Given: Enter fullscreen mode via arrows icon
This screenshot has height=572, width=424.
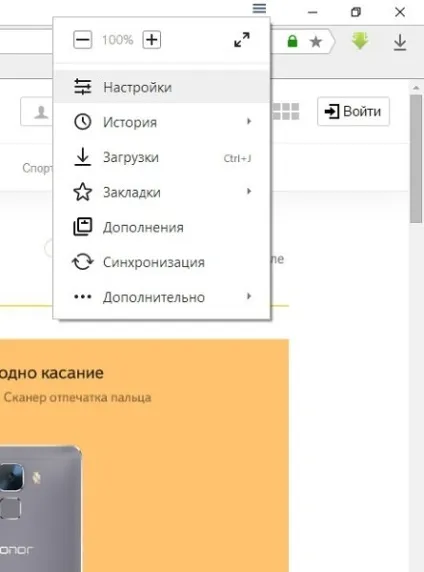Looking at the screenshot, I should point(242,40).
